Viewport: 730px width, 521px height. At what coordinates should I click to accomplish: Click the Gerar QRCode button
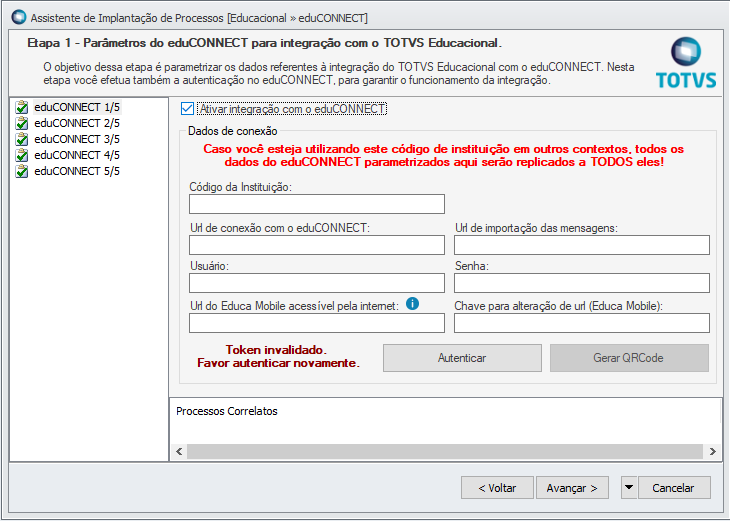pos(629,358)
